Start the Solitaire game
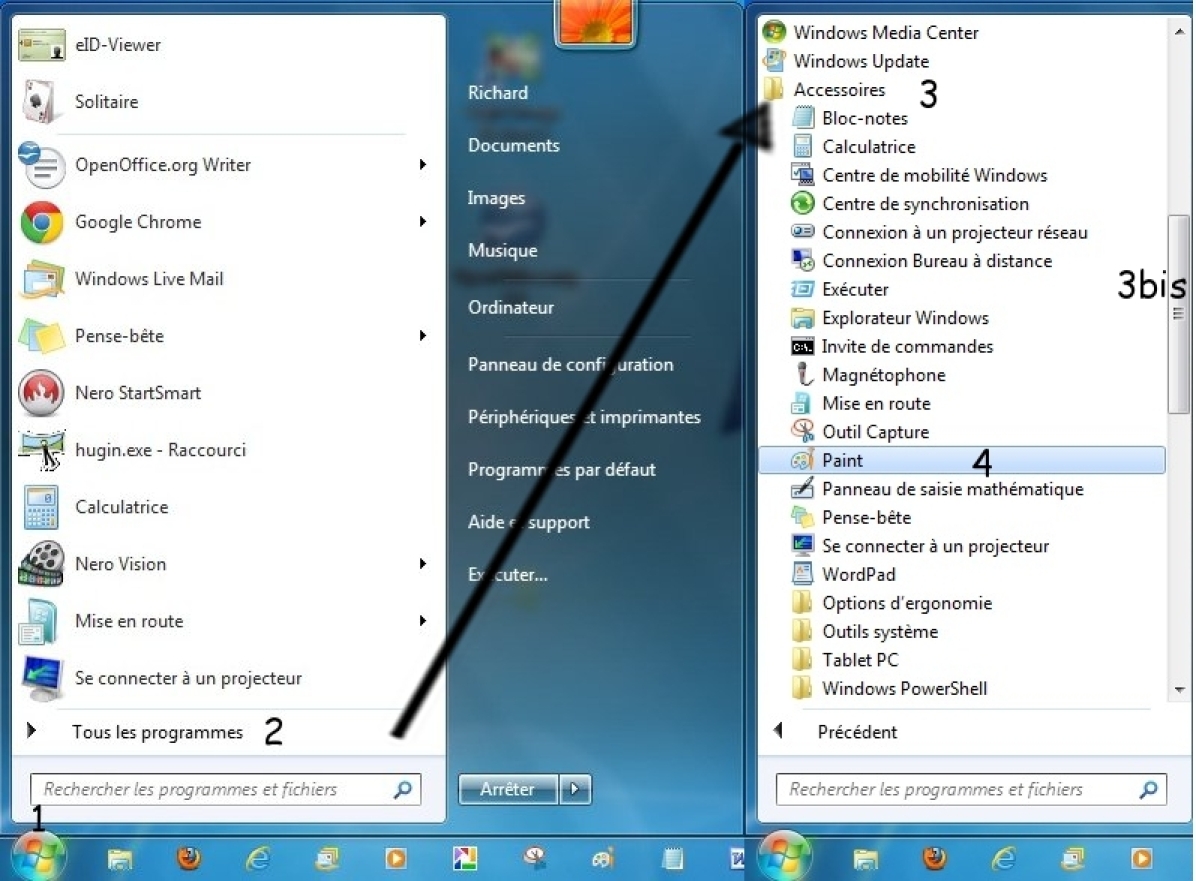Viewport: 1196px width, 881px height. [106, 102]
